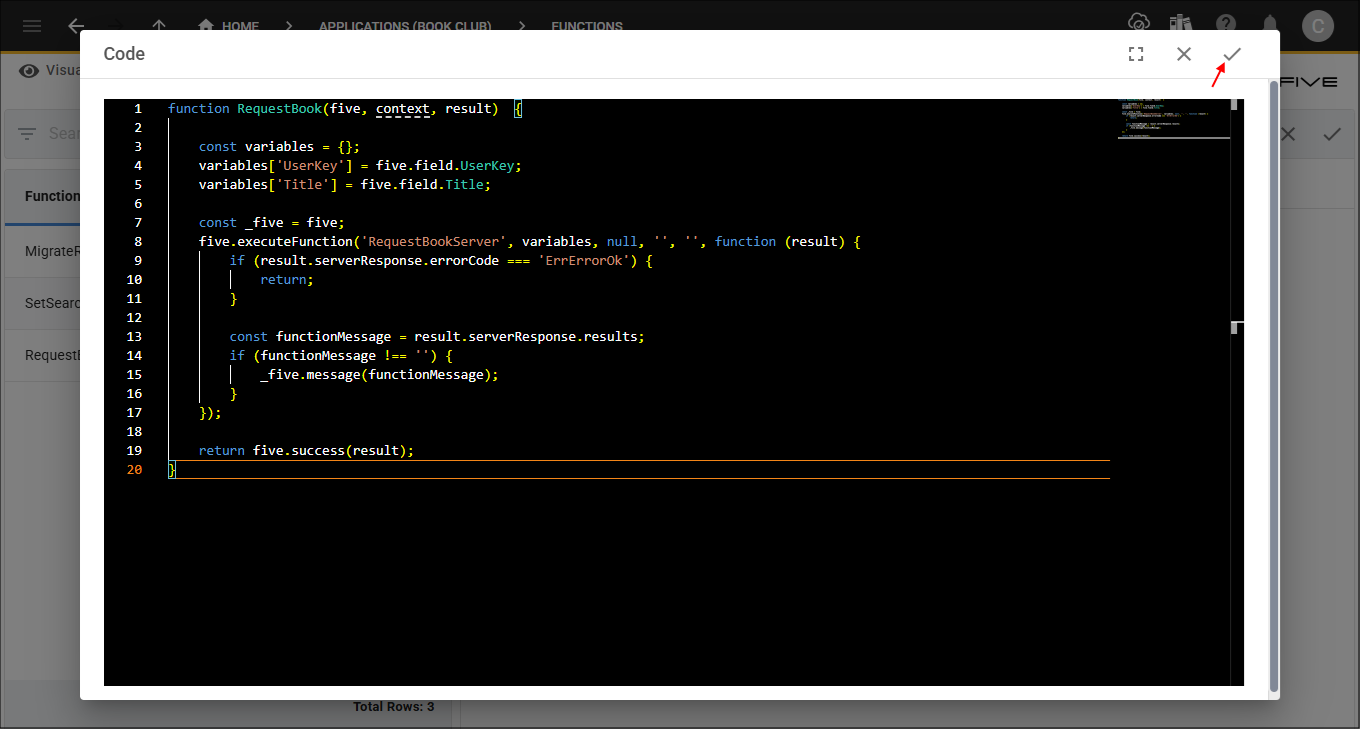Navigate to HOME in the breadcrumb
This screenshot has width=1360, height=729.
(229, 26)
